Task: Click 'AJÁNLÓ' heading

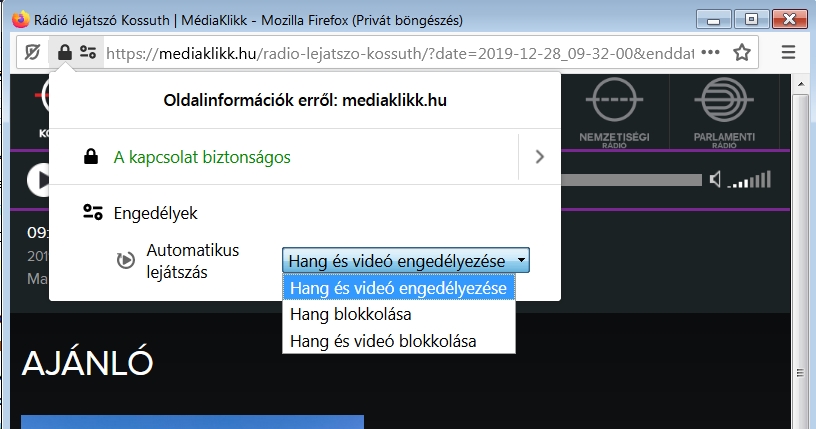Action: [87, 362]
